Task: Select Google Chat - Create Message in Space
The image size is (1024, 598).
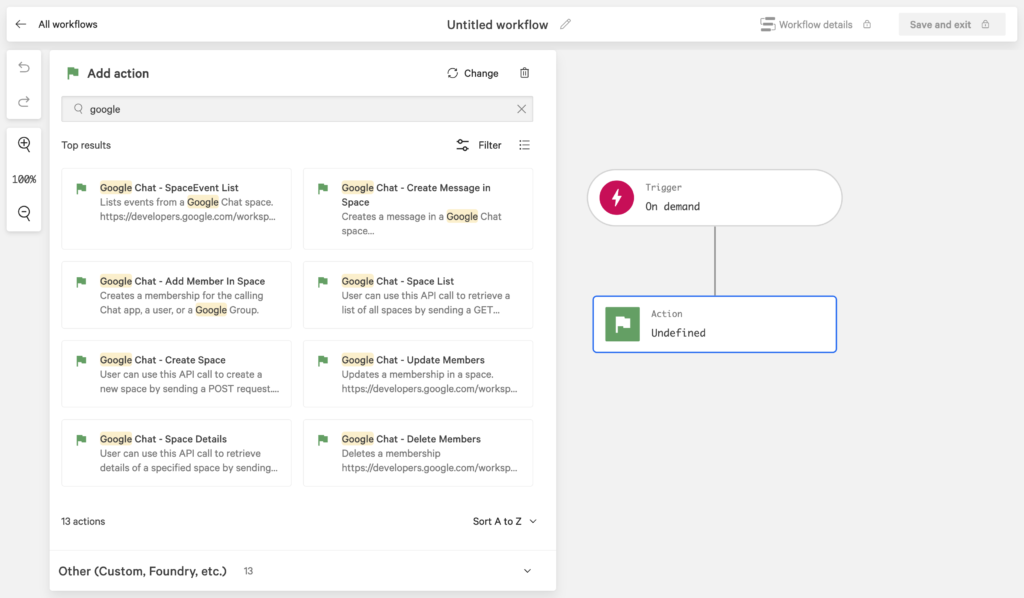Action: 418,208
